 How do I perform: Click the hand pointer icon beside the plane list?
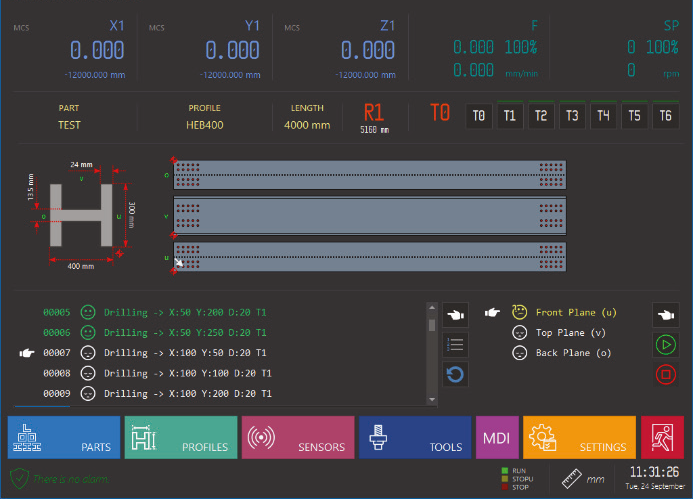(667, 314)
